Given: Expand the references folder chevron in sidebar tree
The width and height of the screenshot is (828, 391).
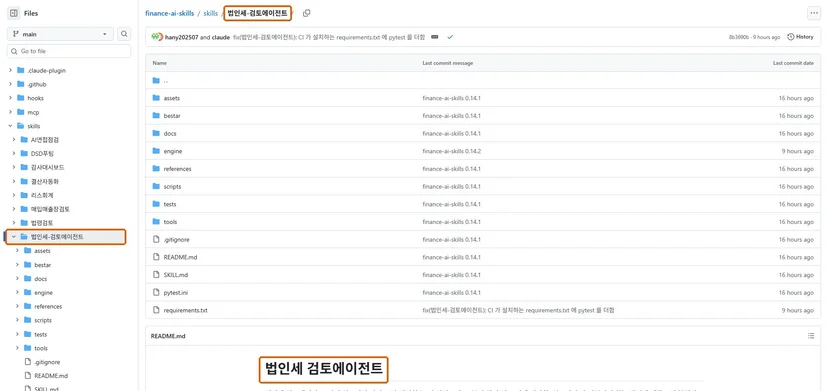Looking at the screenshot, I should (17, 306).
